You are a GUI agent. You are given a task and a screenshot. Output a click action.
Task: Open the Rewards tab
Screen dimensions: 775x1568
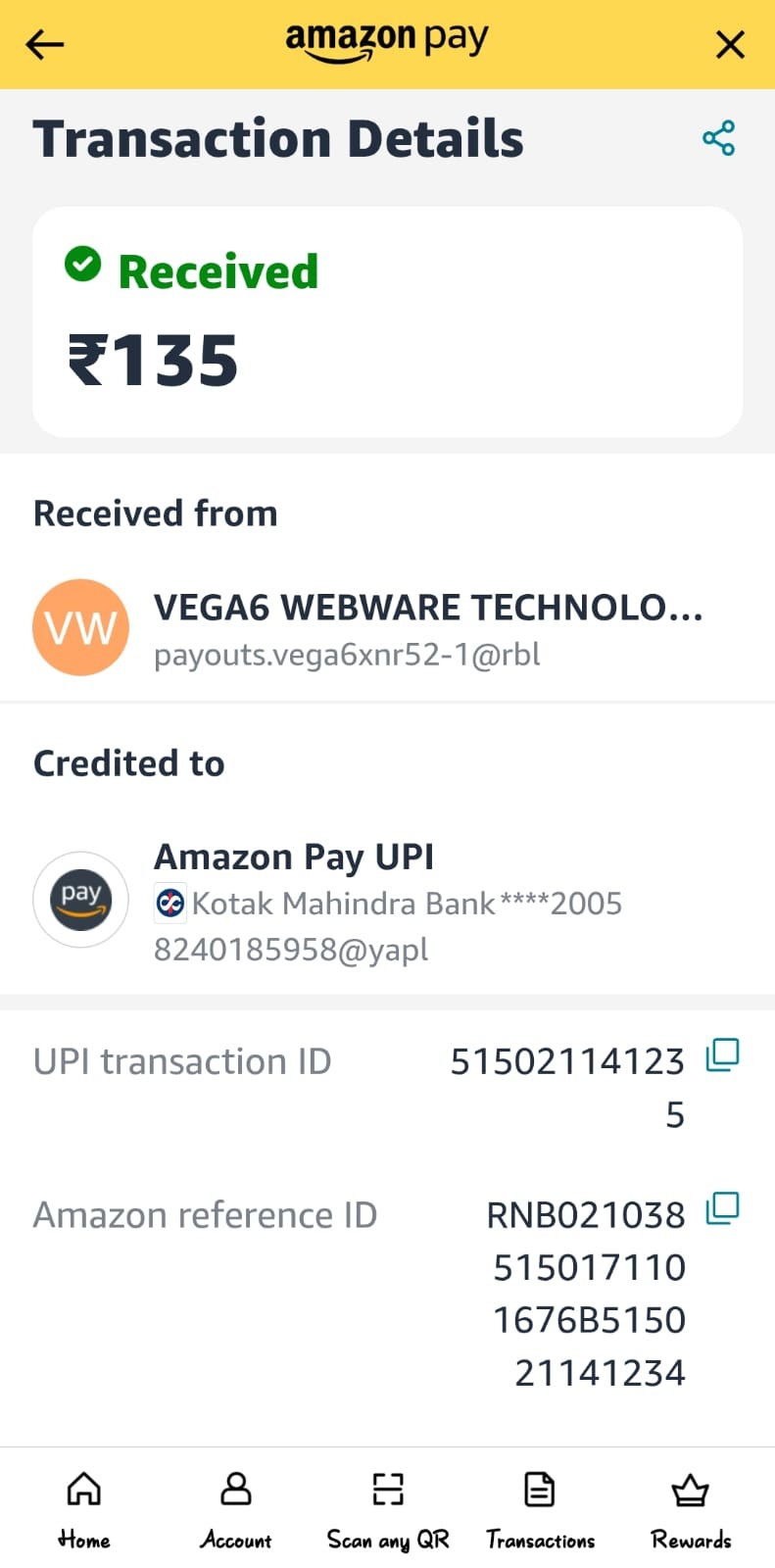[691, 1511]
